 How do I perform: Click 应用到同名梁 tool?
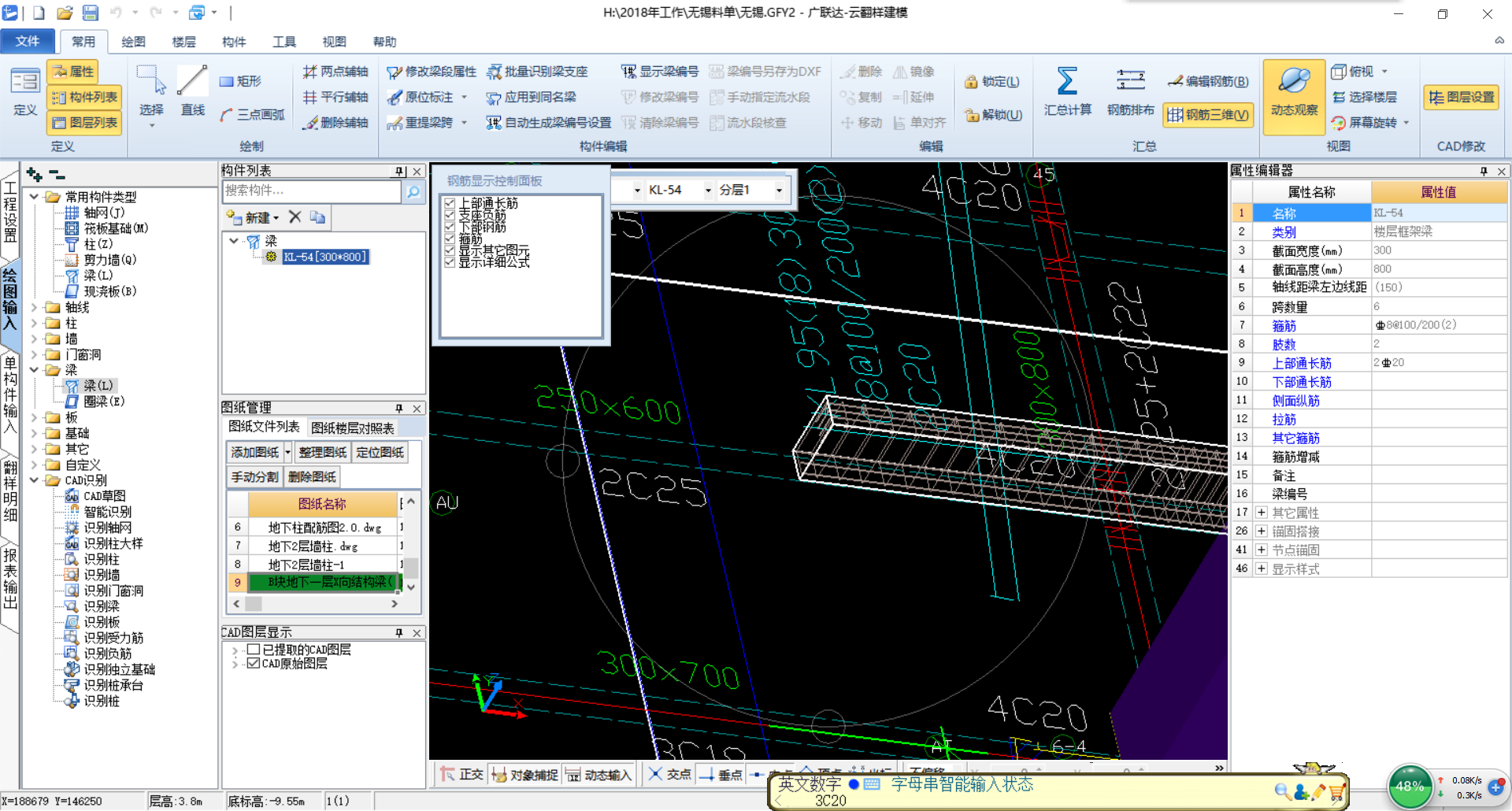[532, 97]
